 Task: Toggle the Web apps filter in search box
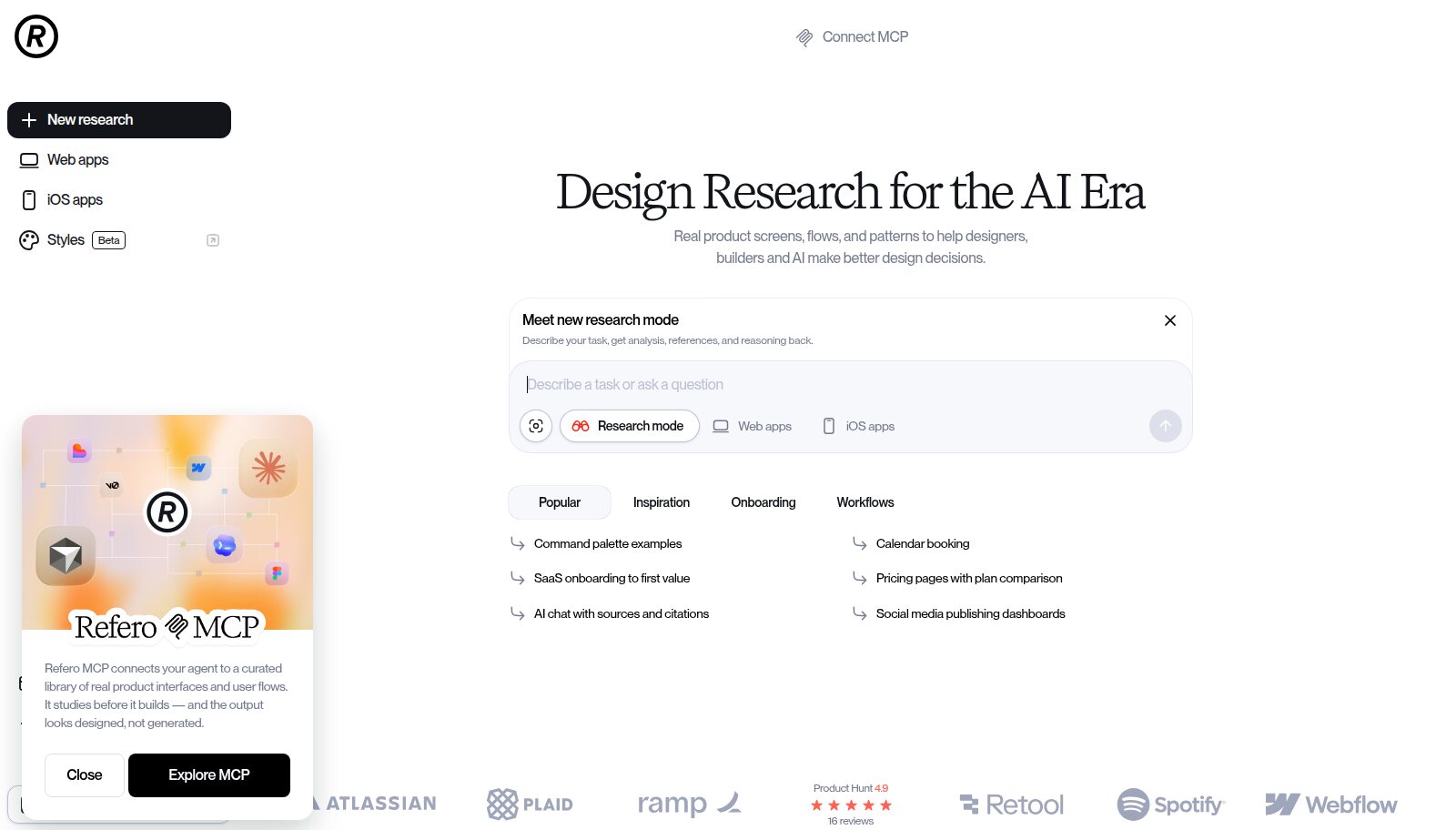752,426
